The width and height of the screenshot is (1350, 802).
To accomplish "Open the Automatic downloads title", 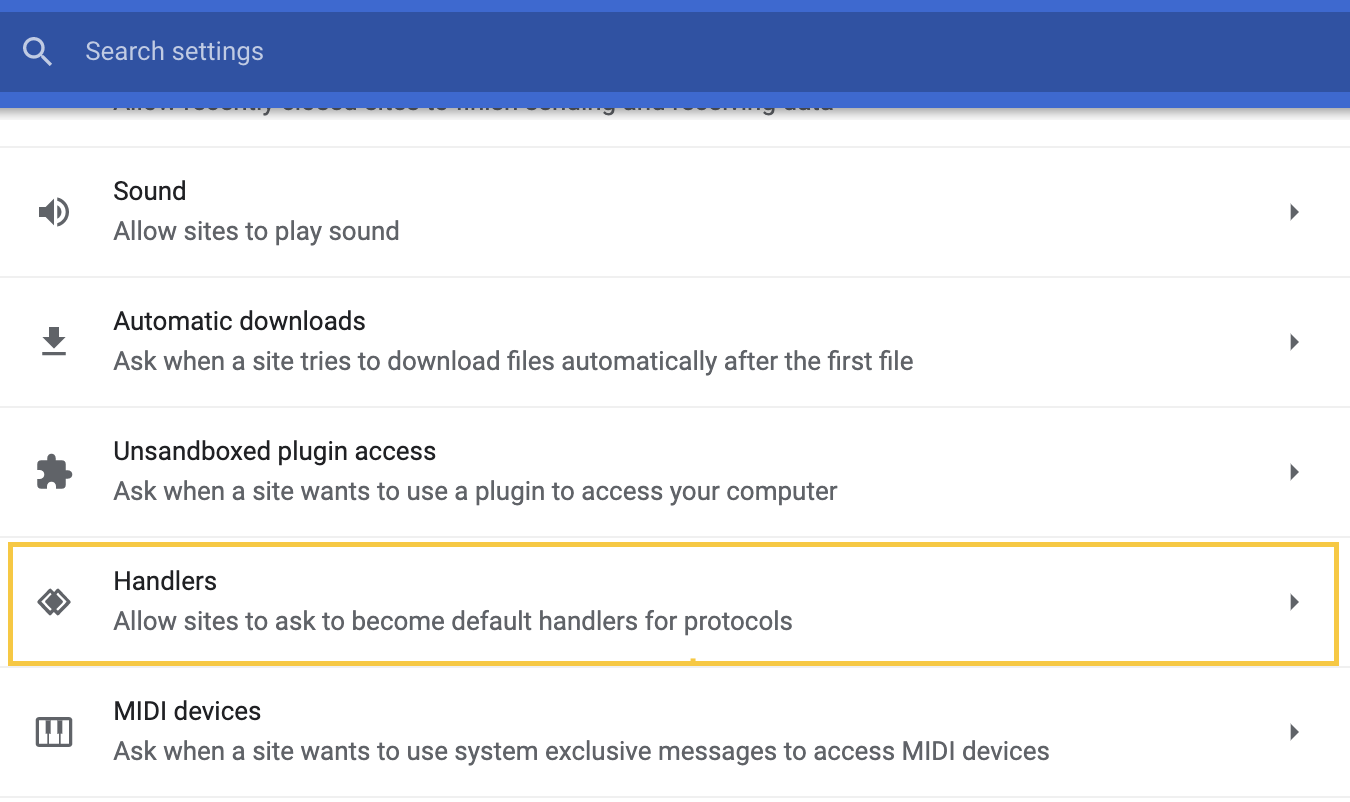I will (x=240, y=321).
